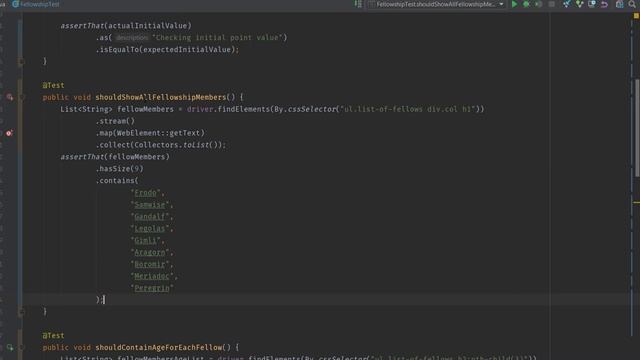Image resolution: width=640 pixels, height=360 pixels.
Task: Open Search Everywhere magnifier
Action: pyautogui.click(x=632, y=4)
